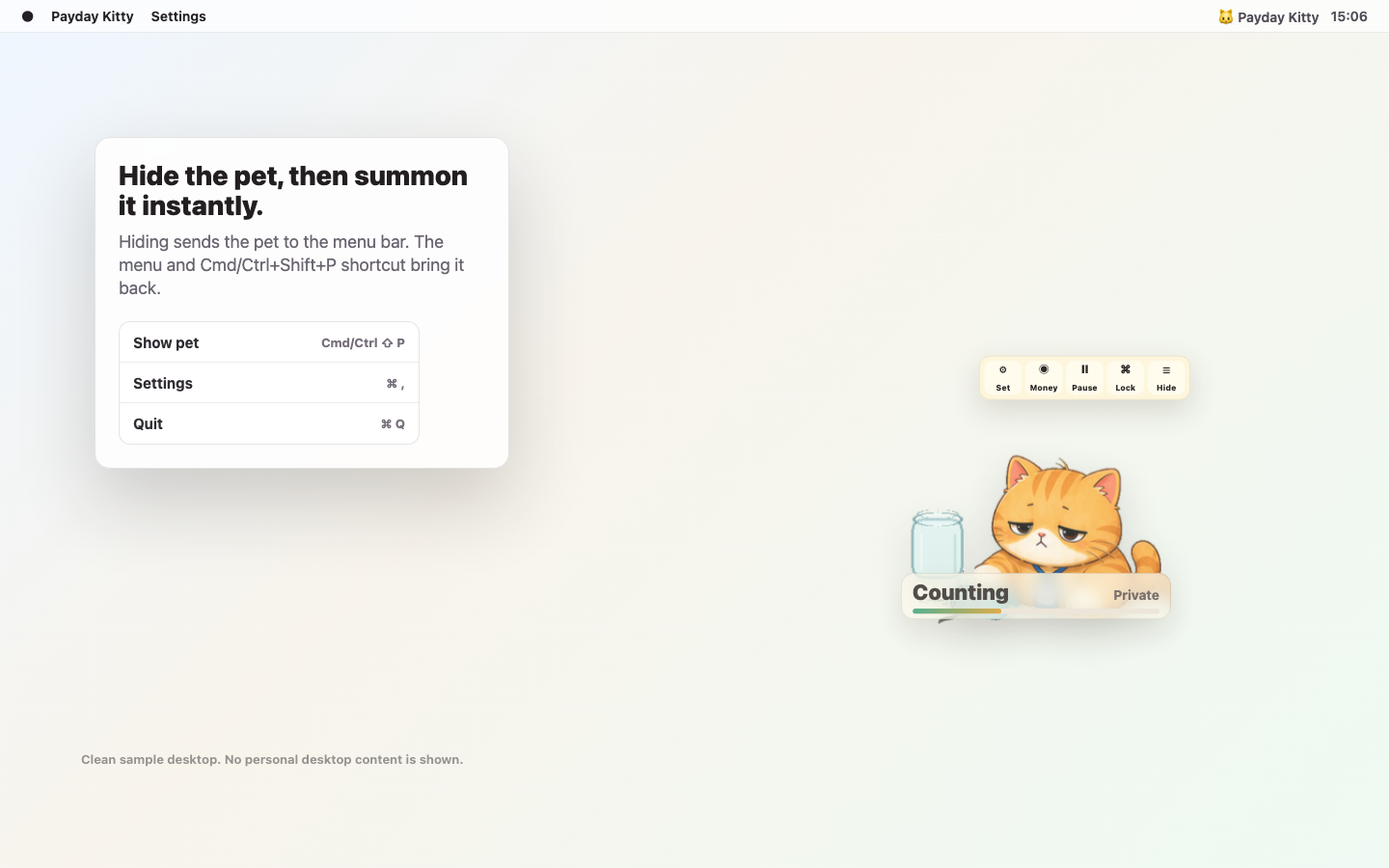Image resolution: width=1389 pixels, height=868 pixels.
Task: Click the Payday Kitty cat menu bar icon
Action: click(1267, 16)
